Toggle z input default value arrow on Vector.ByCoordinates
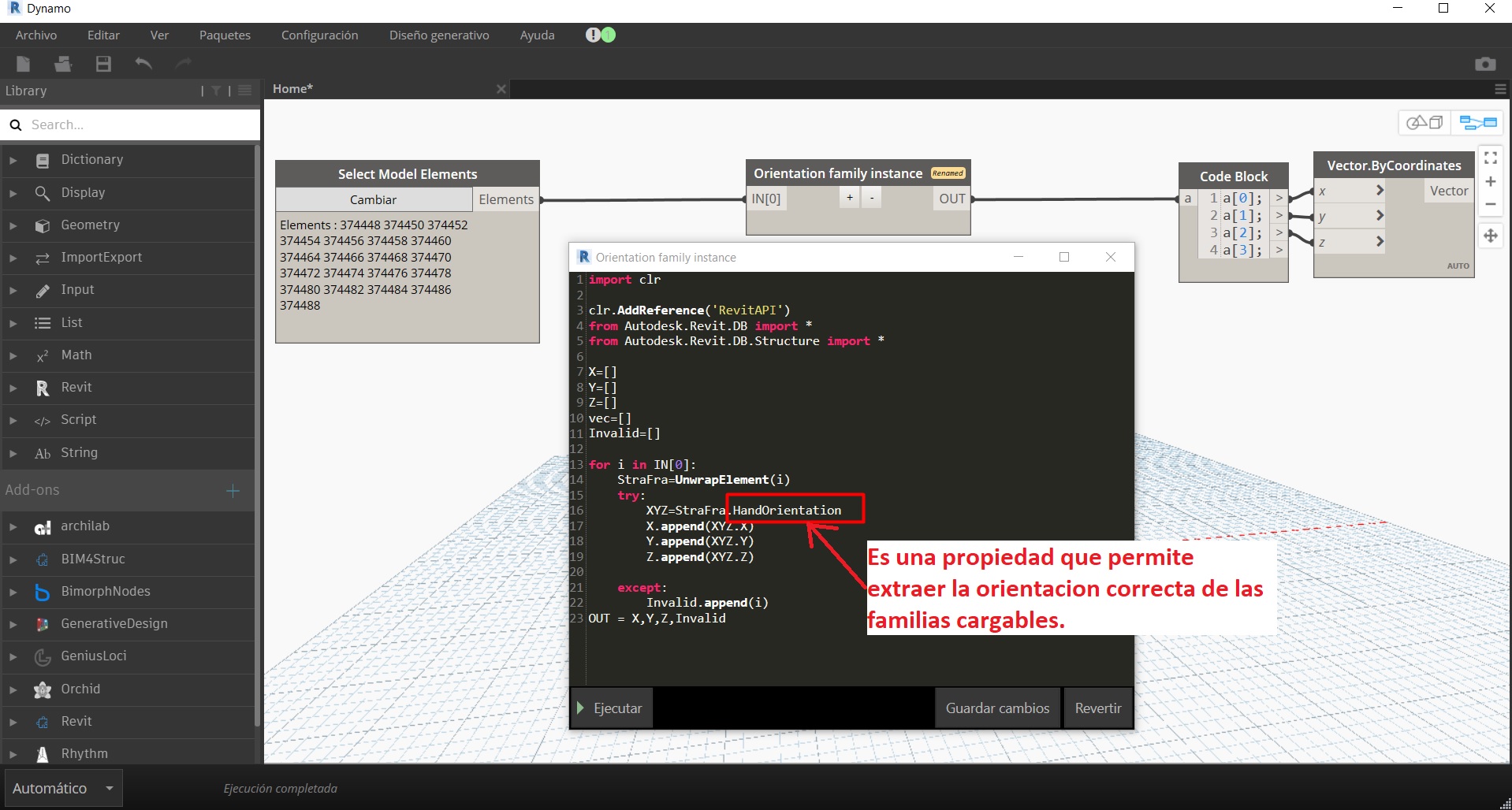The width and height of the screenshot is (1512, 810). (1380, 241)
